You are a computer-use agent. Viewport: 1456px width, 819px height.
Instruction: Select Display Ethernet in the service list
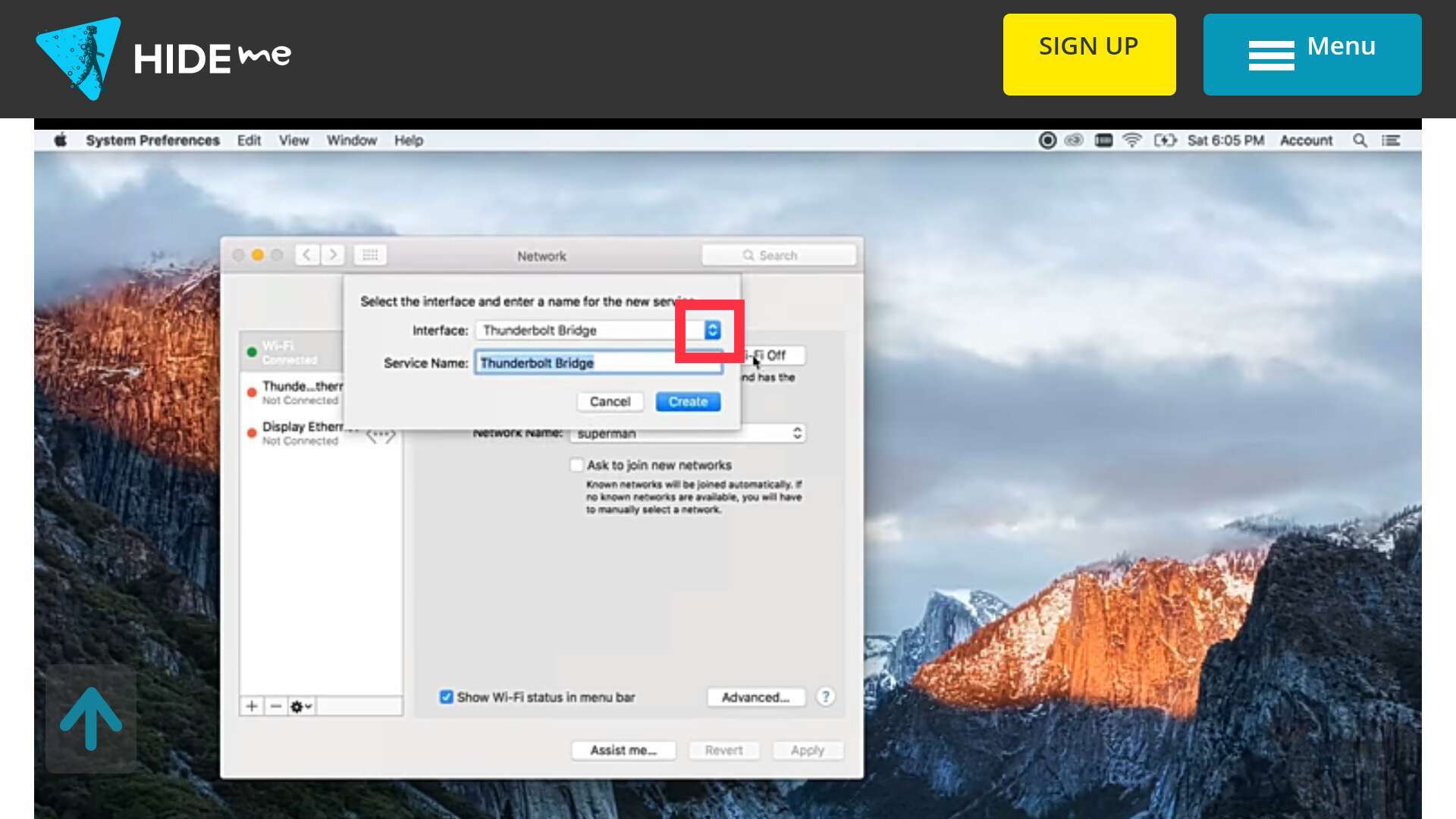coord(301,432)
